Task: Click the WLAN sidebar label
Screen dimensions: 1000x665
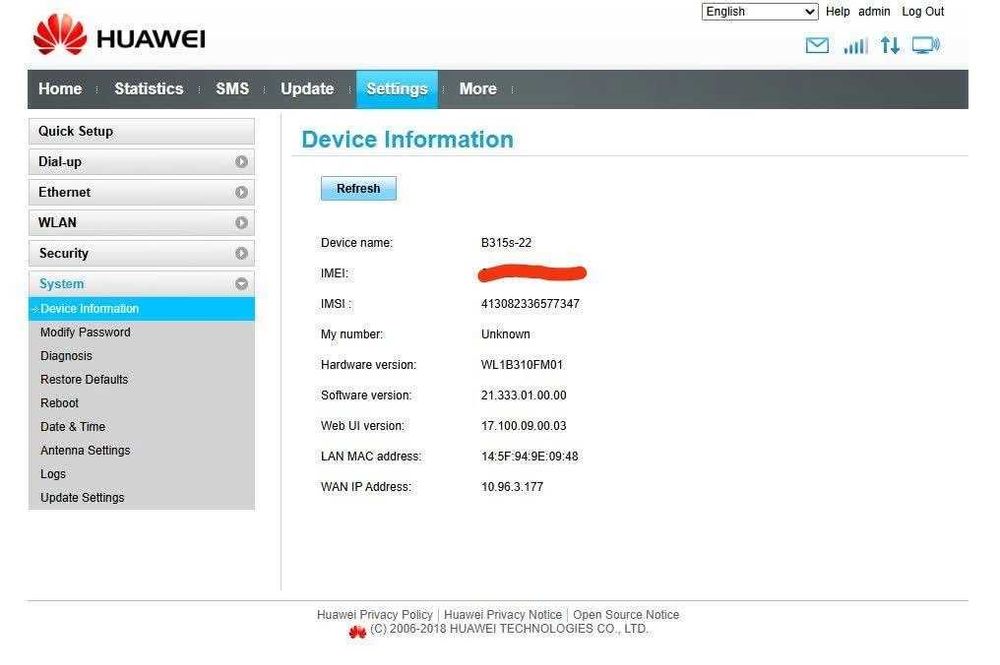Action: click(x=57, y=223)
